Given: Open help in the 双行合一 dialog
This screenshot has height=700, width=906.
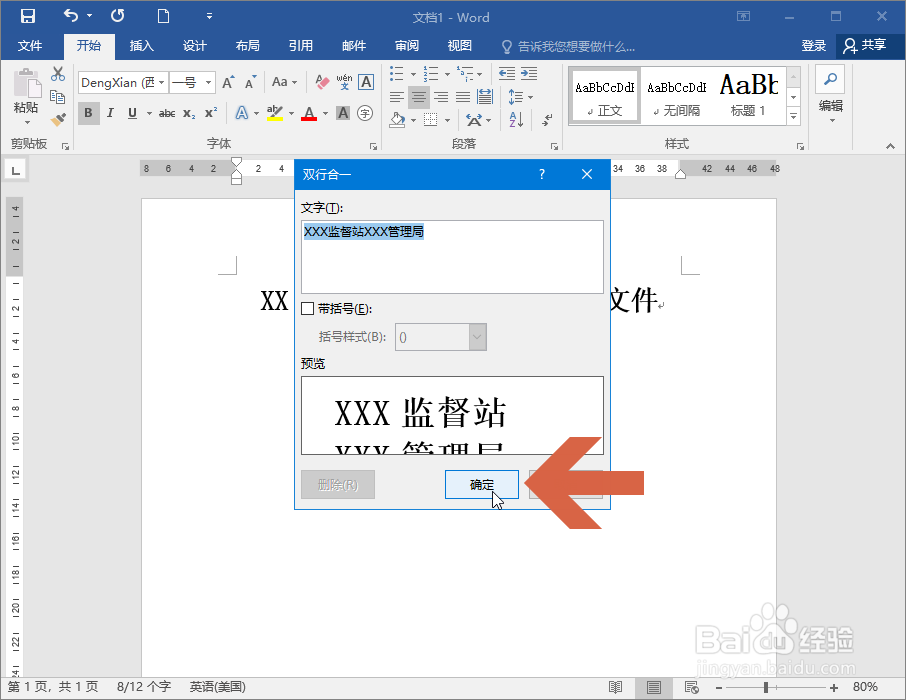Looking at the screenshot, I should coord(541,174).
